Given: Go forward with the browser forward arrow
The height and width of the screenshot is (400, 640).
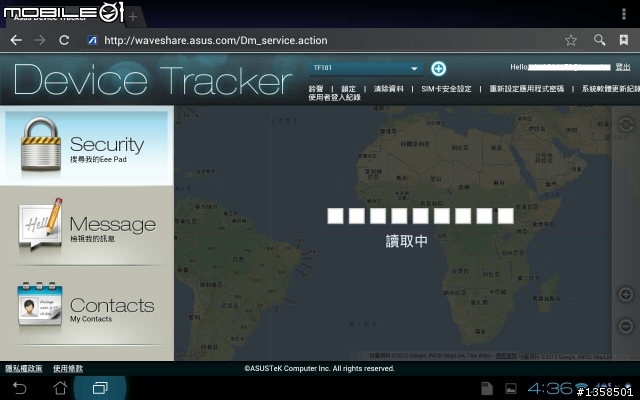Looking at the screenshot, I should pyautogui.click(x=40, y=40).
